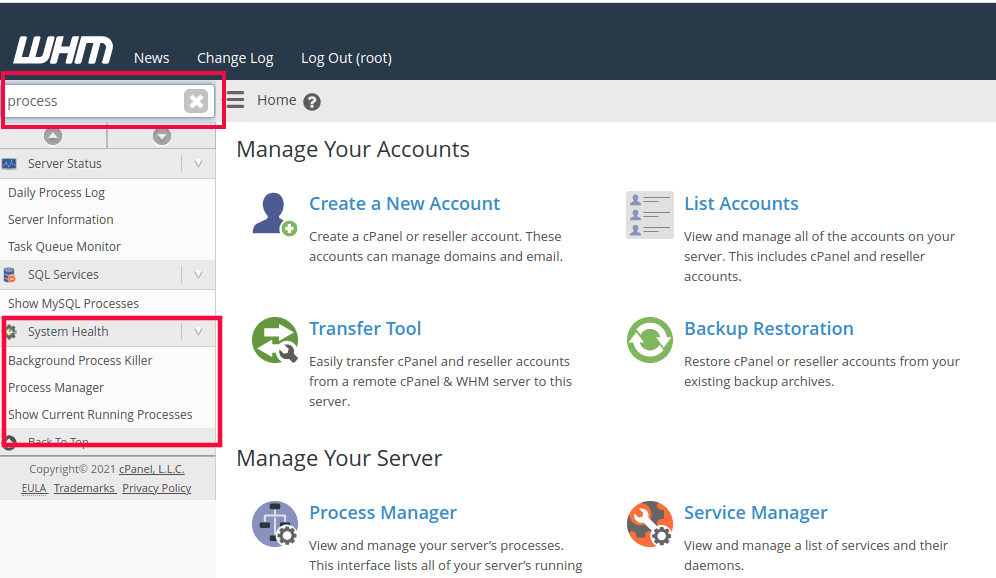Select the Transfer Tool icon

click(x=273, y=340)
